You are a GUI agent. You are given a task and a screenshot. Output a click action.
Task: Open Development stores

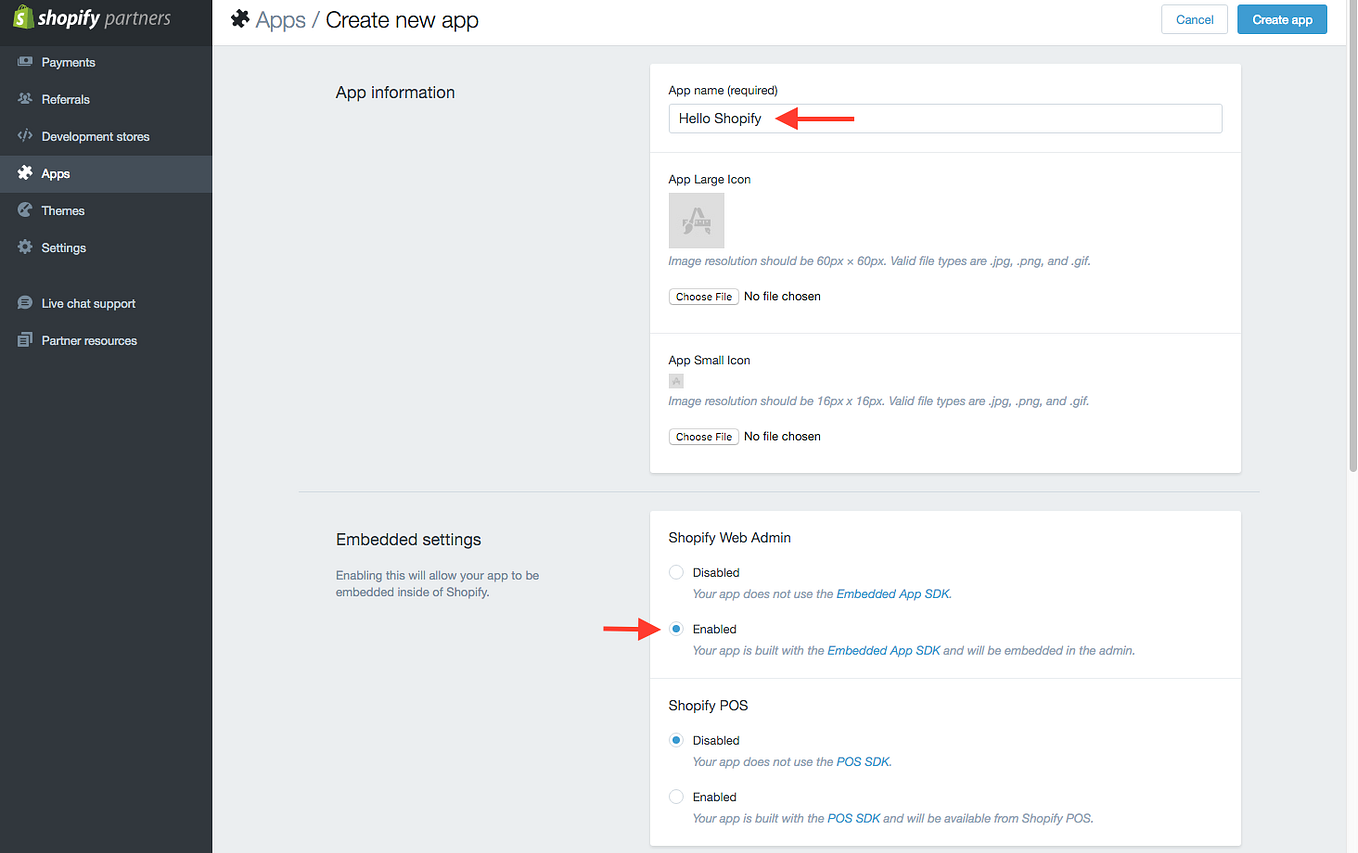click(x=95, y=136)
